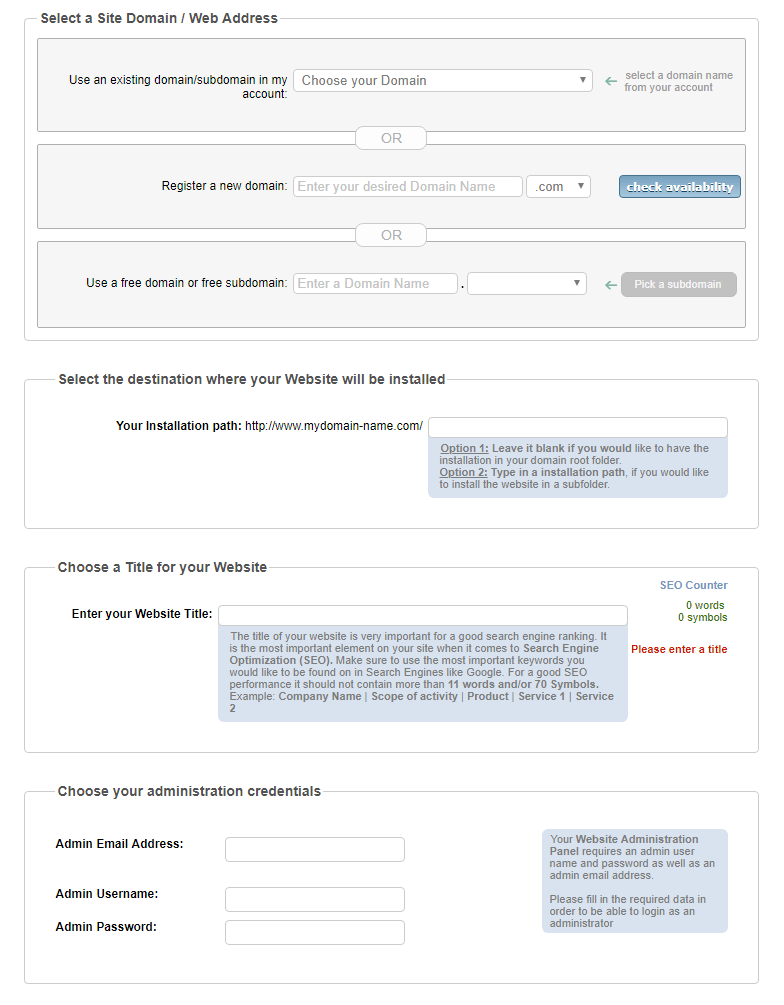Click into the Admin Password field

pyautogui.click(x=314, y=933)
